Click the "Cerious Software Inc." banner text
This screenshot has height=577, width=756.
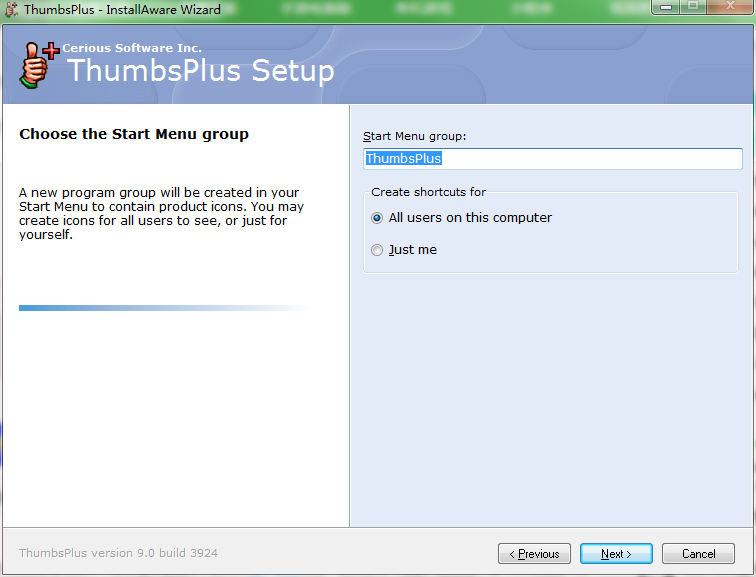pyautogui.click(x=132, y=48)
